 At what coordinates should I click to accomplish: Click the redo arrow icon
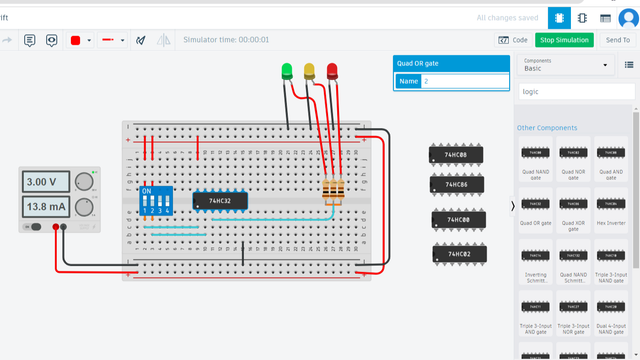pos(7,40)
